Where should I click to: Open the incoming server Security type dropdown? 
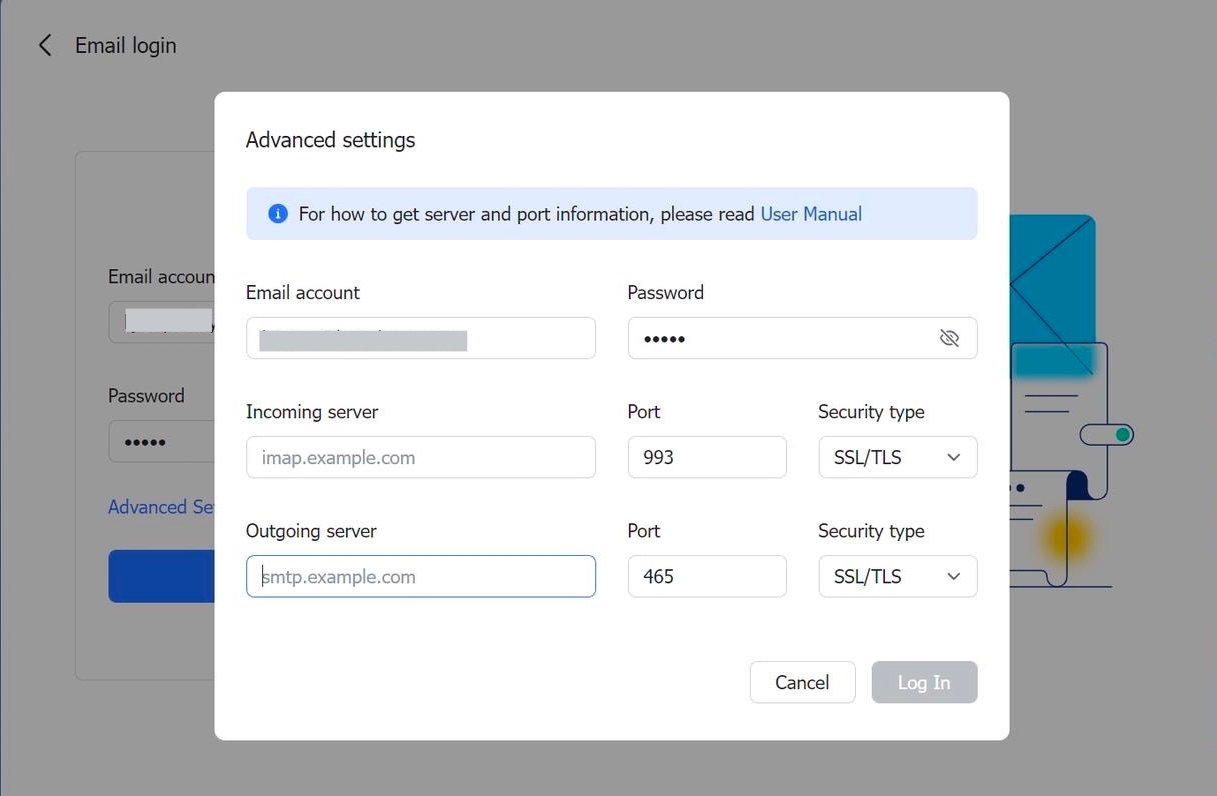tap(896, 457)
